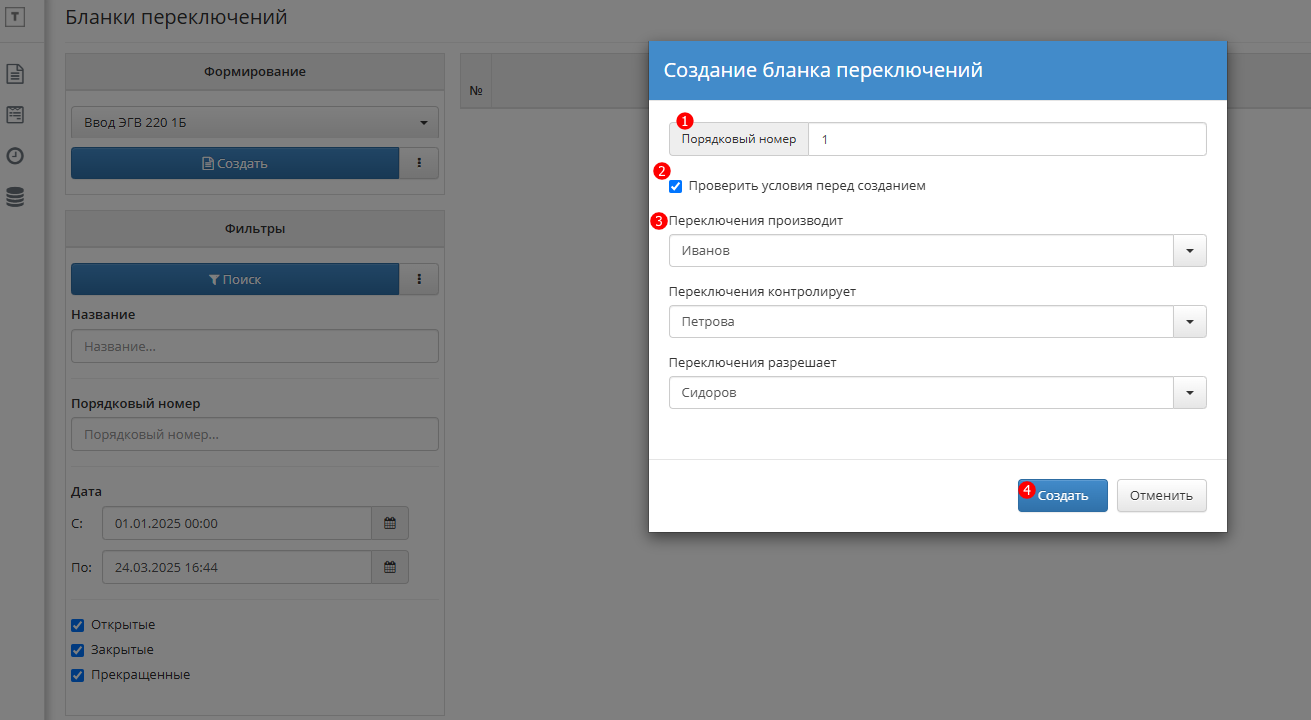The width and height of the screenshot is (1311, 720).
Task: Expand the Переключения контролирует dropdown arrow
Action: coord(1190,322)
